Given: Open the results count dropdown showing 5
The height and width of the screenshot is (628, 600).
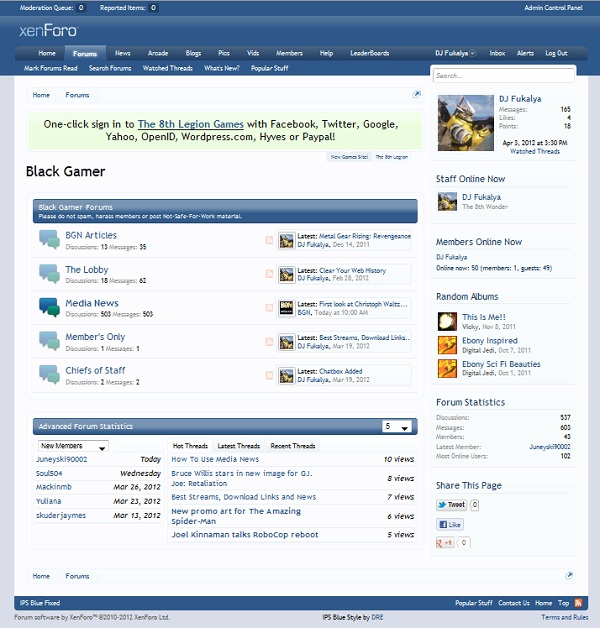Looking at the screenshot, I should [x=397, y=427].
